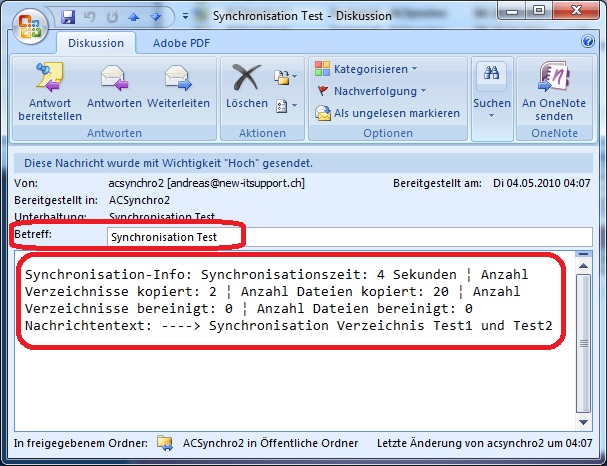Delete the message with Löschen

247,86
